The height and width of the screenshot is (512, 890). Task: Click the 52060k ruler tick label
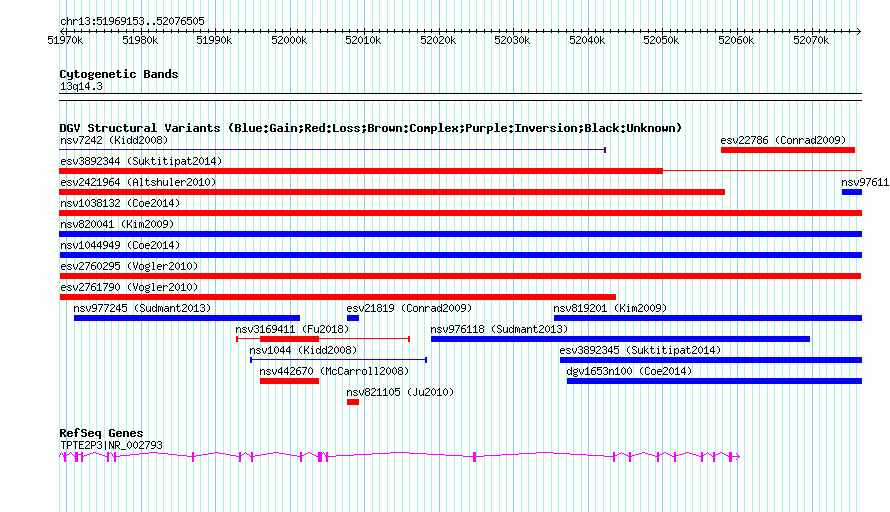coord(736,40)
